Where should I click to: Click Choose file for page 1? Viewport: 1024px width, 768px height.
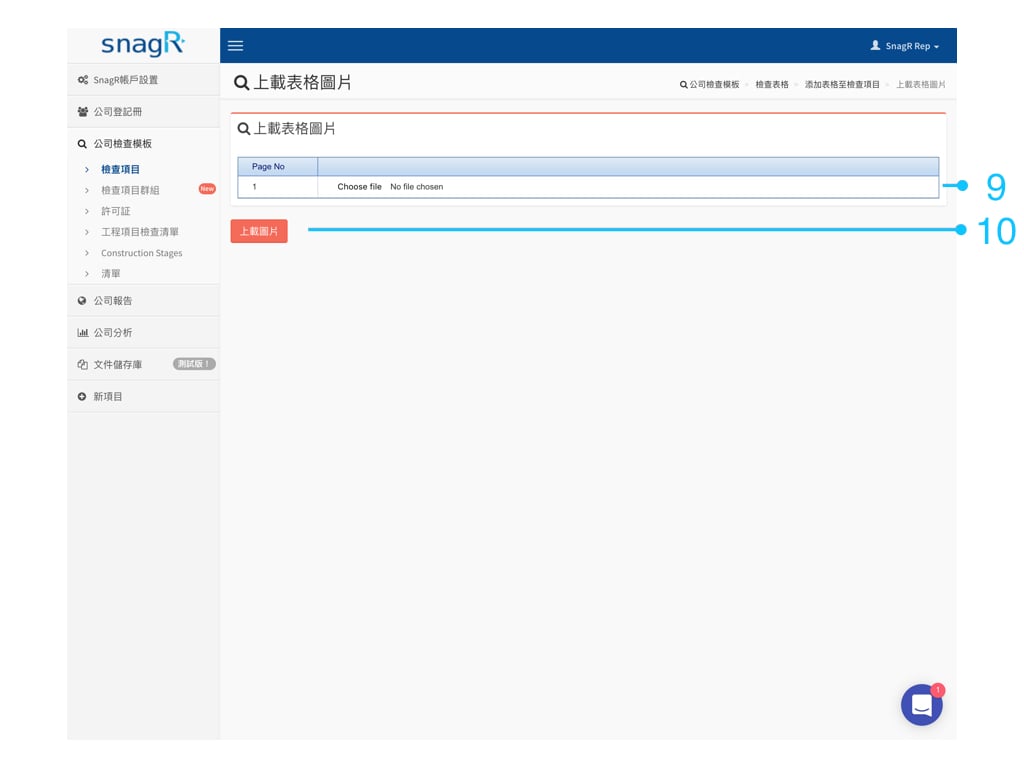359,187
